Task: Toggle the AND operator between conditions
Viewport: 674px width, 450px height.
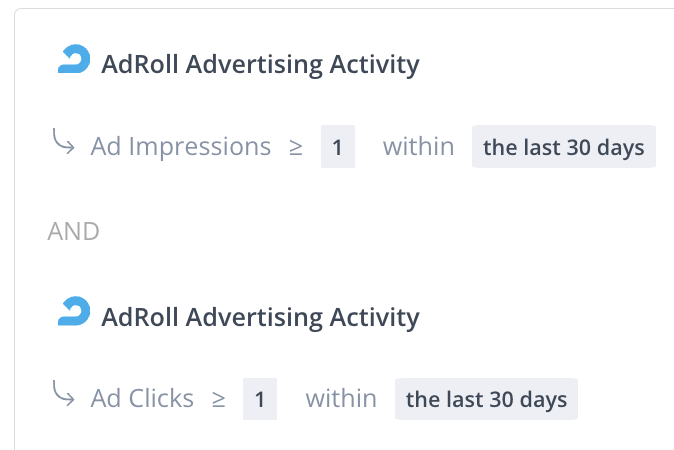Action: [74, 232]
